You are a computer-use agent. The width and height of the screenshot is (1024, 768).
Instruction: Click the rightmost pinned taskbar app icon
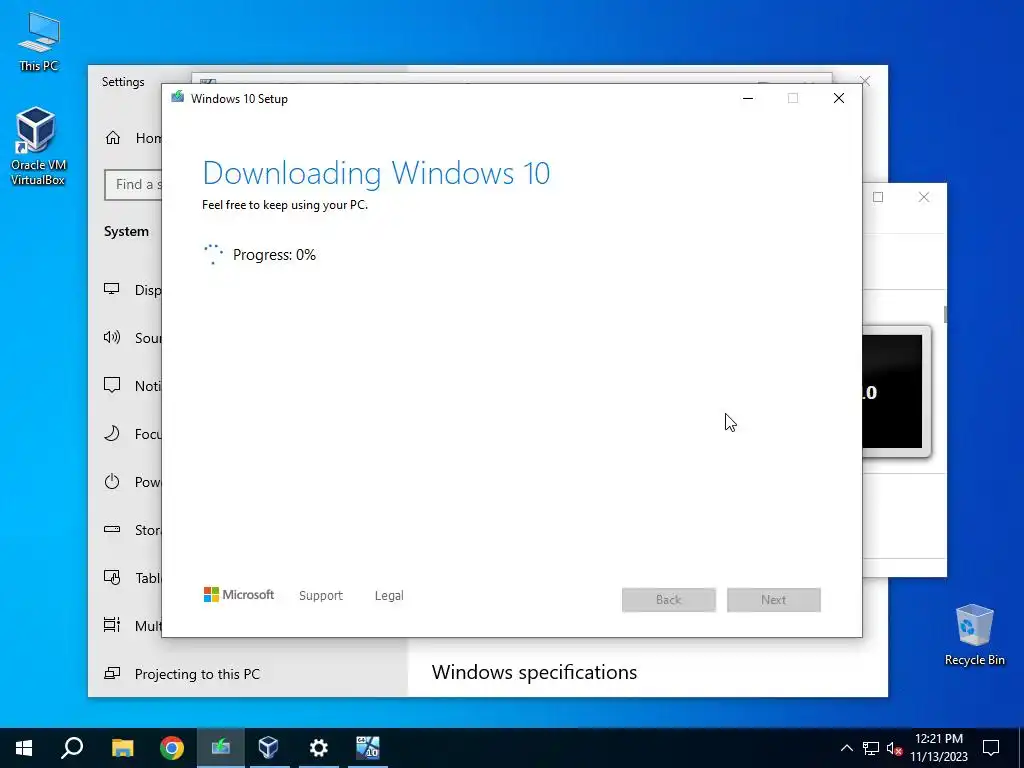368,748
